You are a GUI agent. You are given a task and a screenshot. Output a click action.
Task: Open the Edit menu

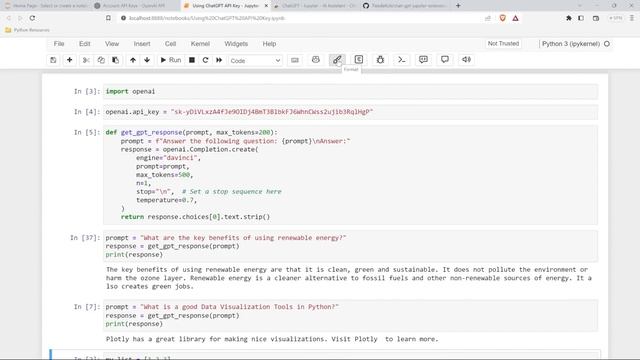pyautogui.click(x=84, y=44)
